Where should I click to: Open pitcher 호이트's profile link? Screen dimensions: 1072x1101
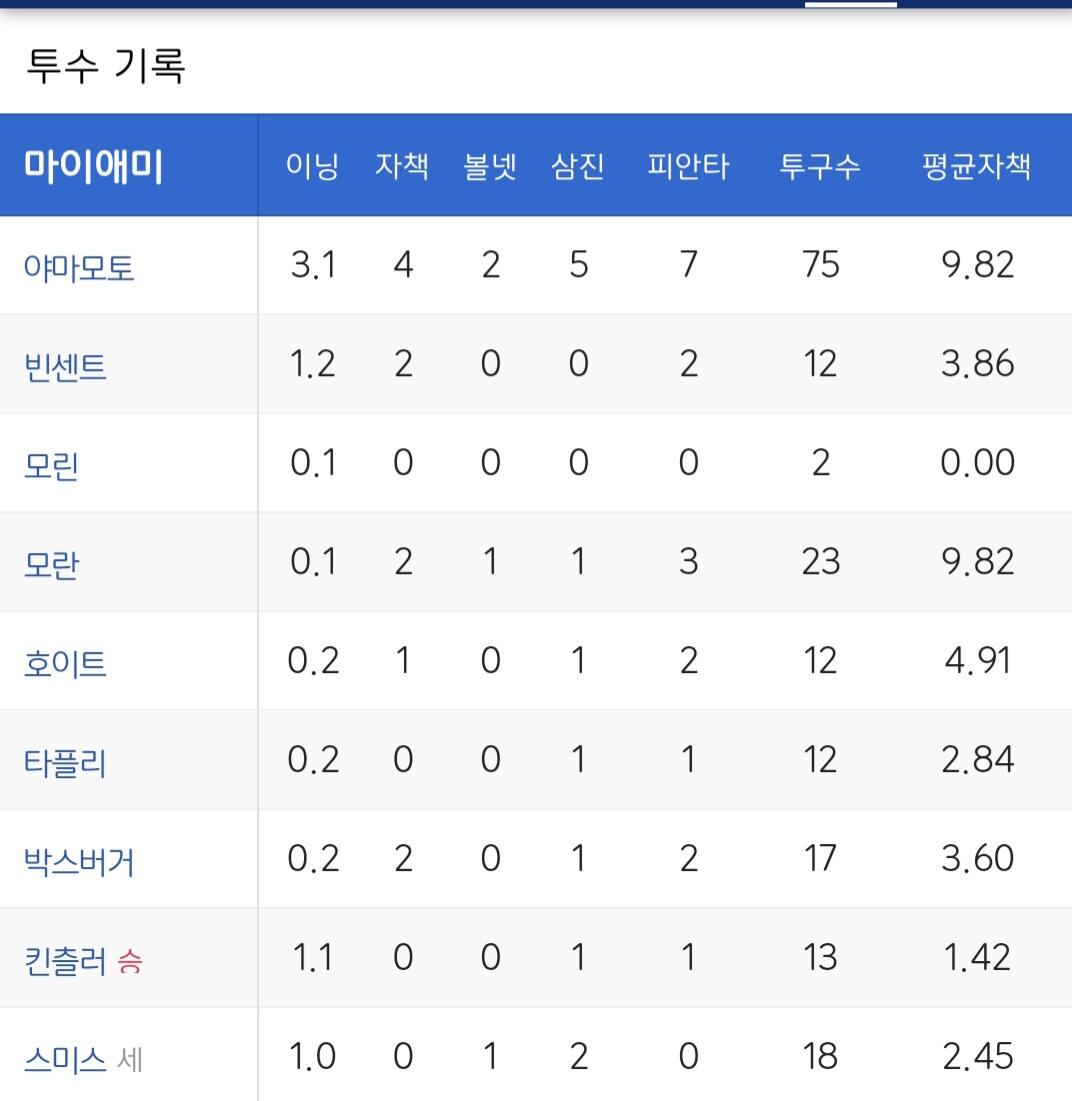coord(65,664)
